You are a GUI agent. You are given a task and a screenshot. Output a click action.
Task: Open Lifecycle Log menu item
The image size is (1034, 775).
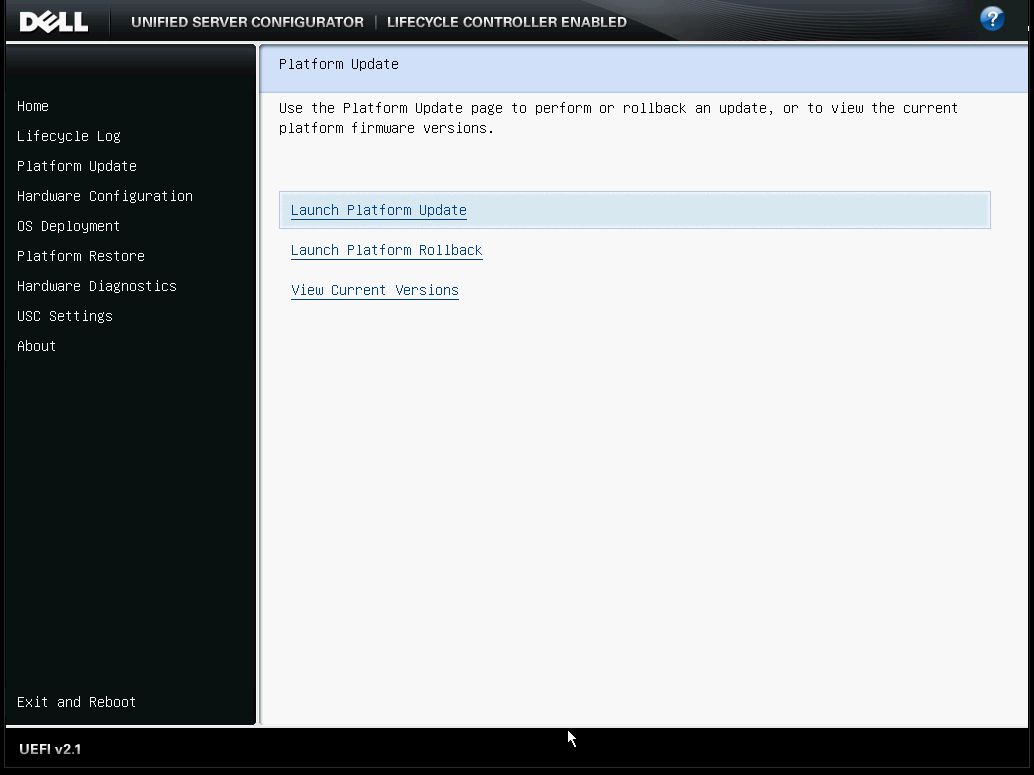(69, 136)
